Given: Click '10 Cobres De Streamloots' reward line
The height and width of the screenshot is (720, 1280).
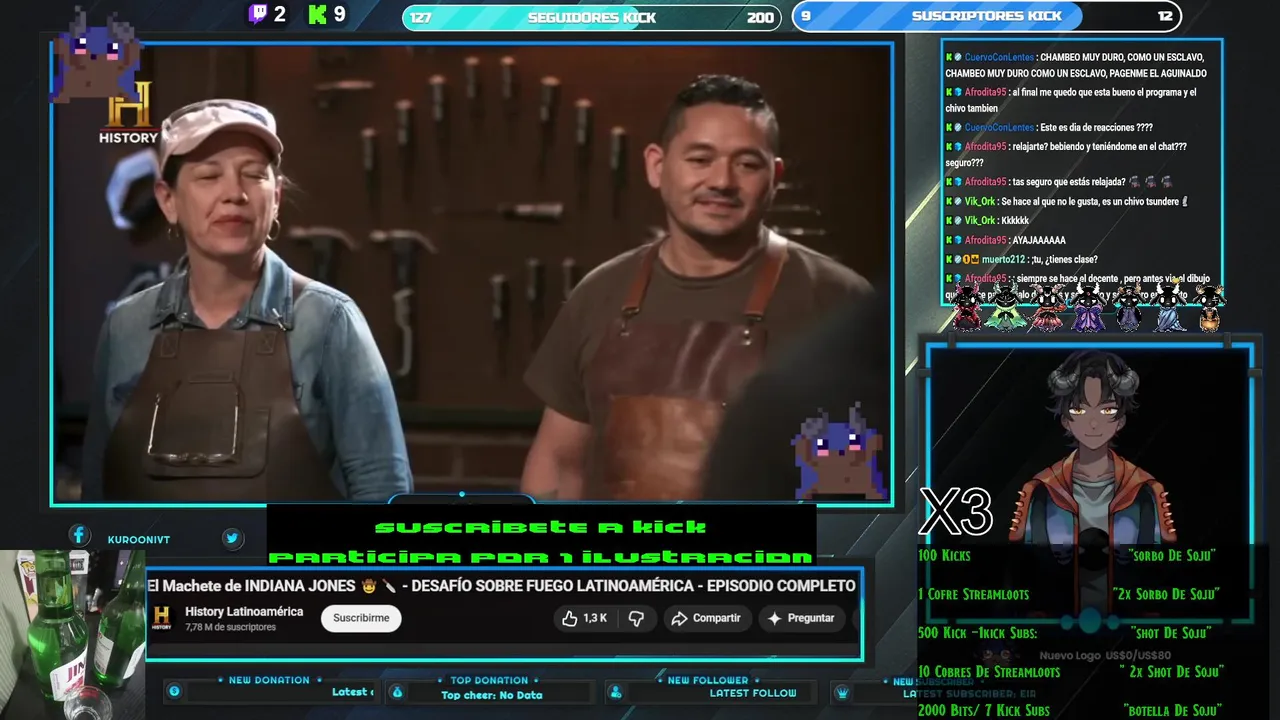Looking at the screenshot, I should coord(989,672).
